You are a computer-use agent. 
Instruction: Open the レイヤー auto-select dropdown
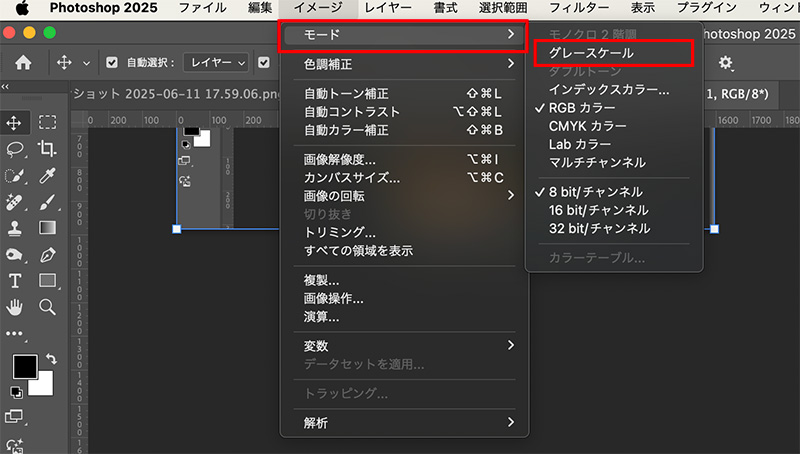[216, 63]
